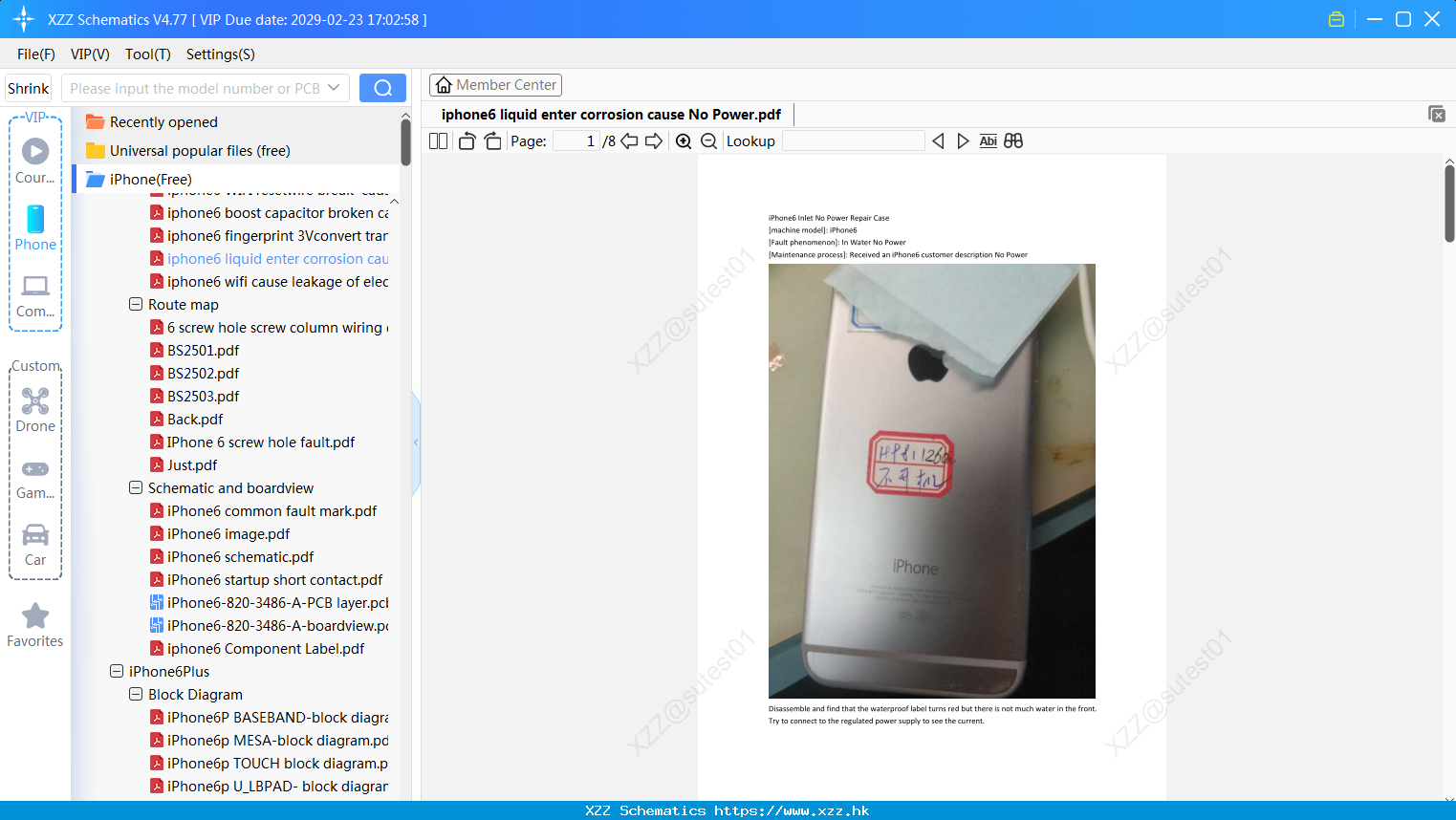
Task: Select the iphone6 liquid enter corrosion PDF tab
Action: [x=611, y=115]
